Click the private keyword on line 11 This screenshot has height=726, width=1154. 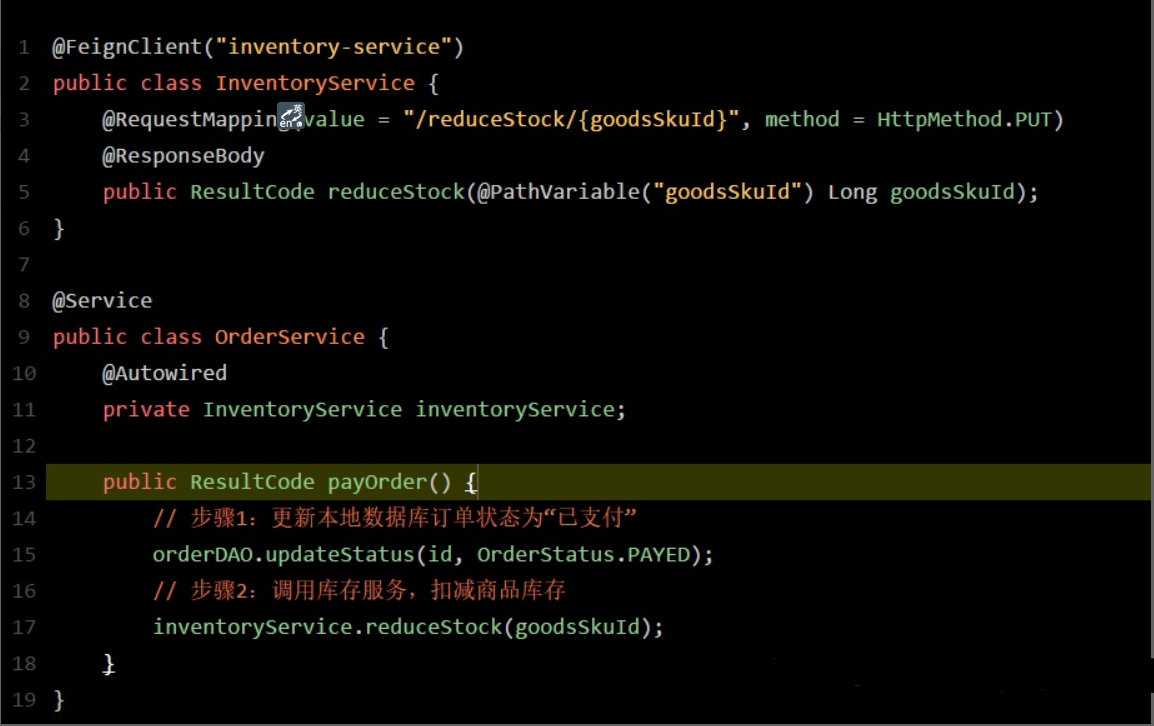tap(146, 409)
